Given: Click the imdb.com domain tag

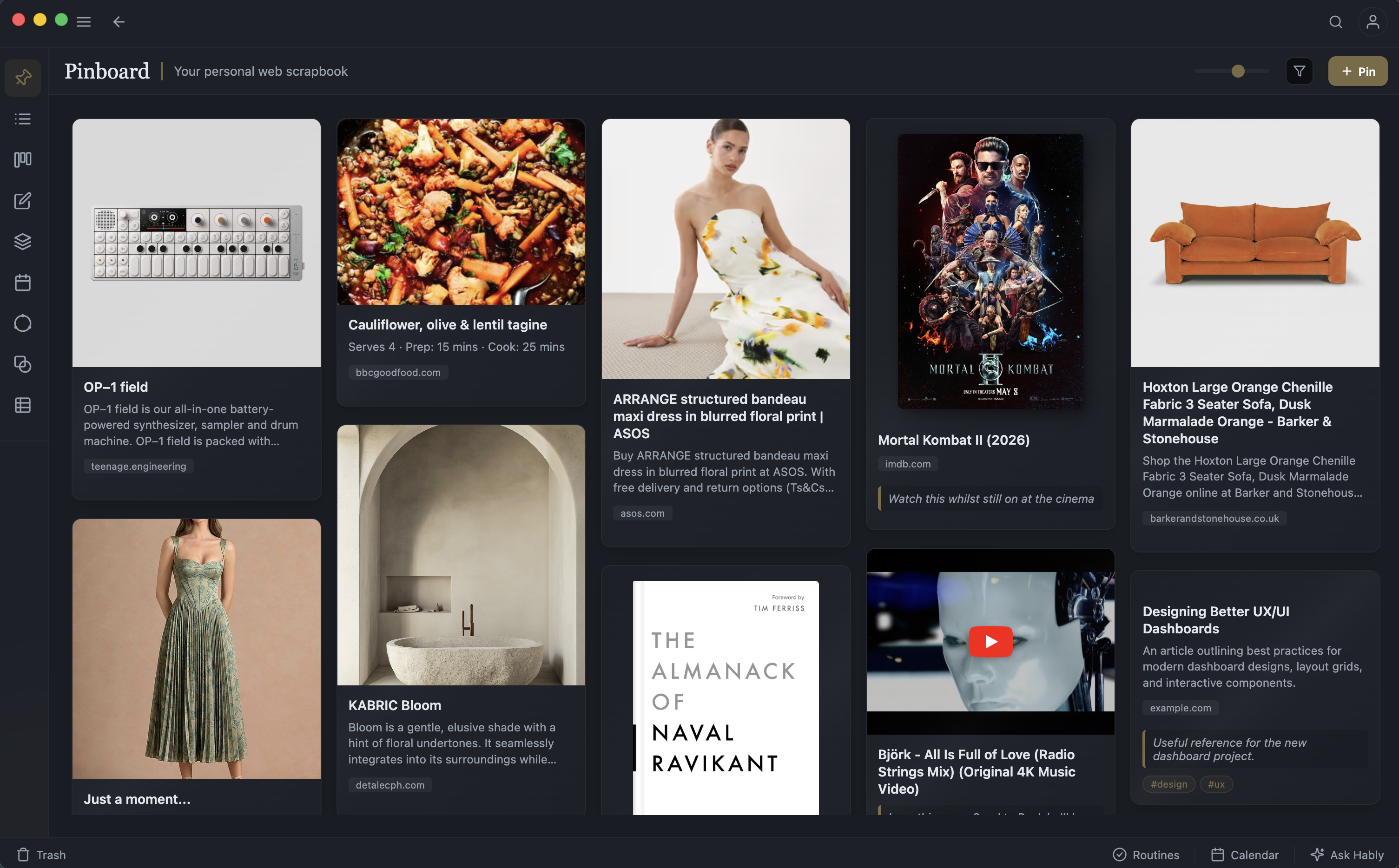Looking at the screenshot, I should 908,464.
